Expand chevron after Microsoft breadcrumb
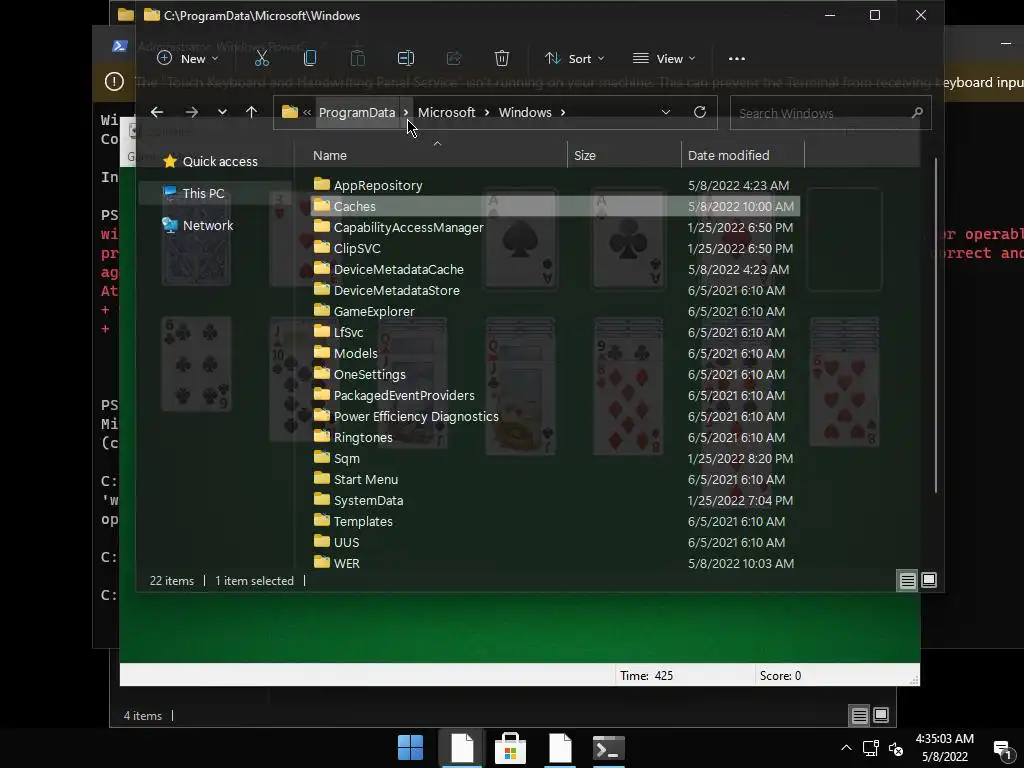Screen dimensions: 1024x768 click(487, 112)
